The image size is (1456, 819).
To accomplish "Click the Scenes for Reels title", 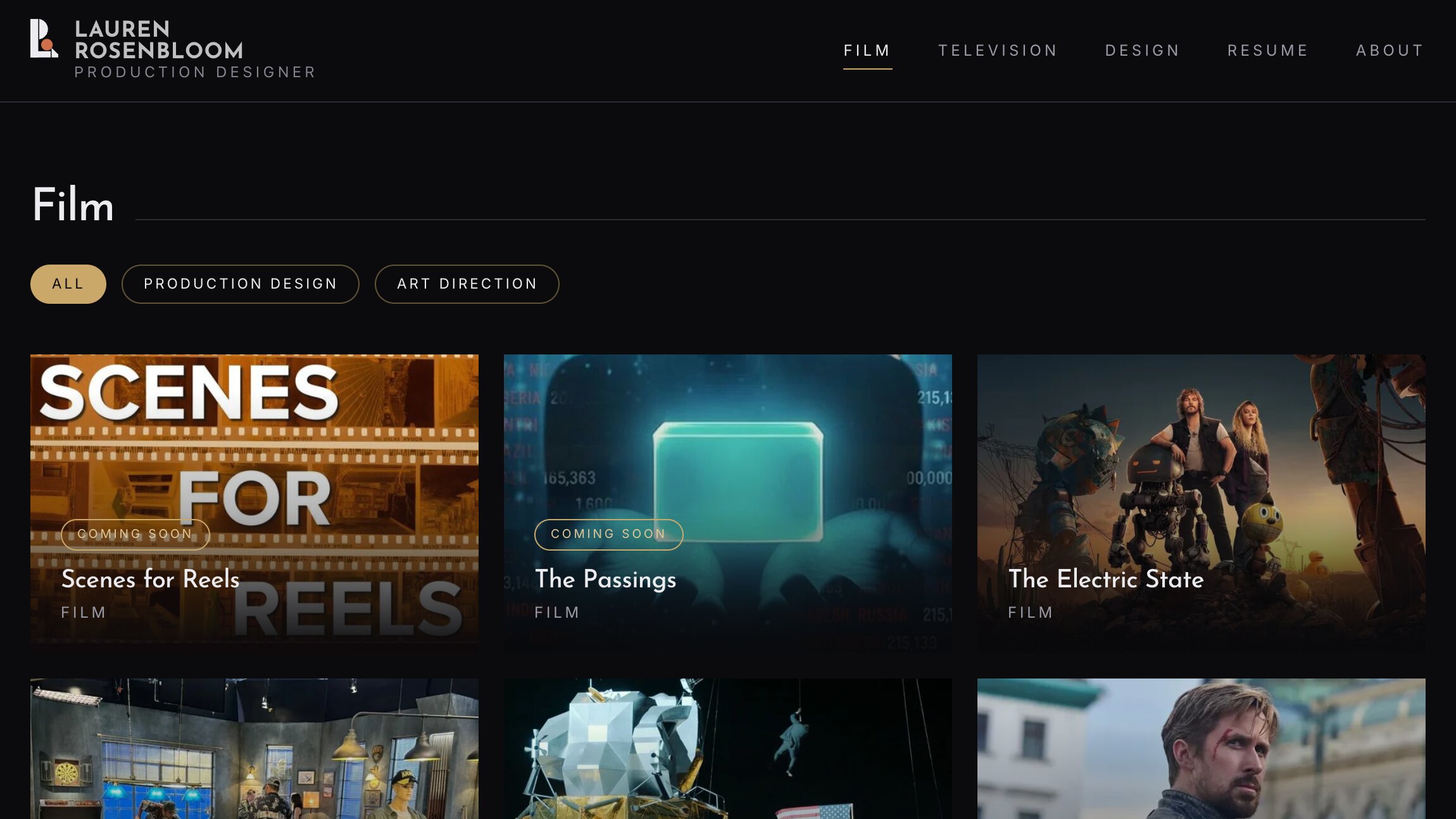I will (x=151, y=579).
